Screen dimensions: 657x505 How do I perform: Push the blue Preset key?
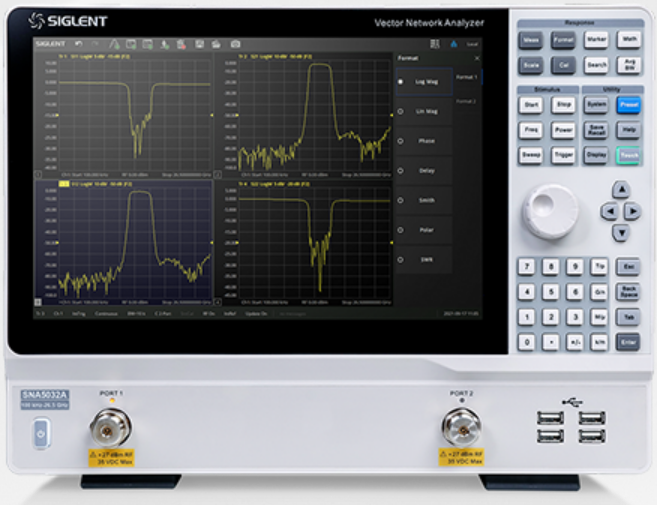[629, 105]
